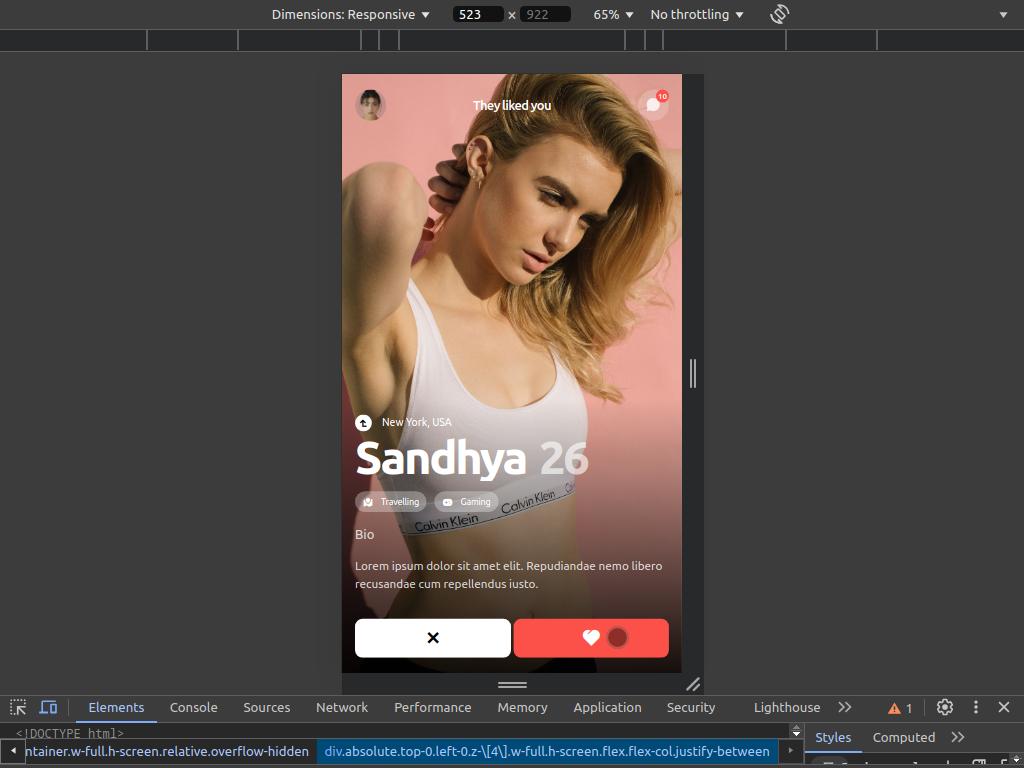Expand the No throttling dropdown

(697, 14)
